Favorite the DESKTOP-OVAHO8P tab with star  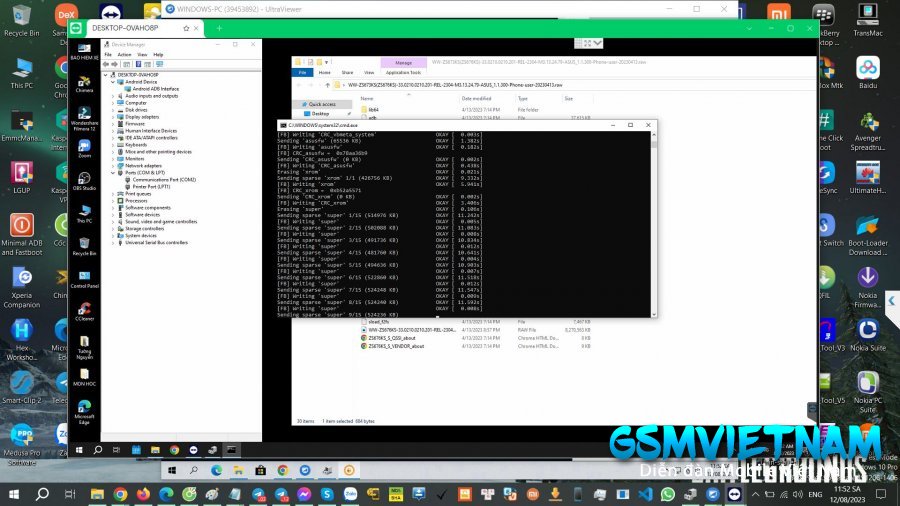tap(186, 28)
